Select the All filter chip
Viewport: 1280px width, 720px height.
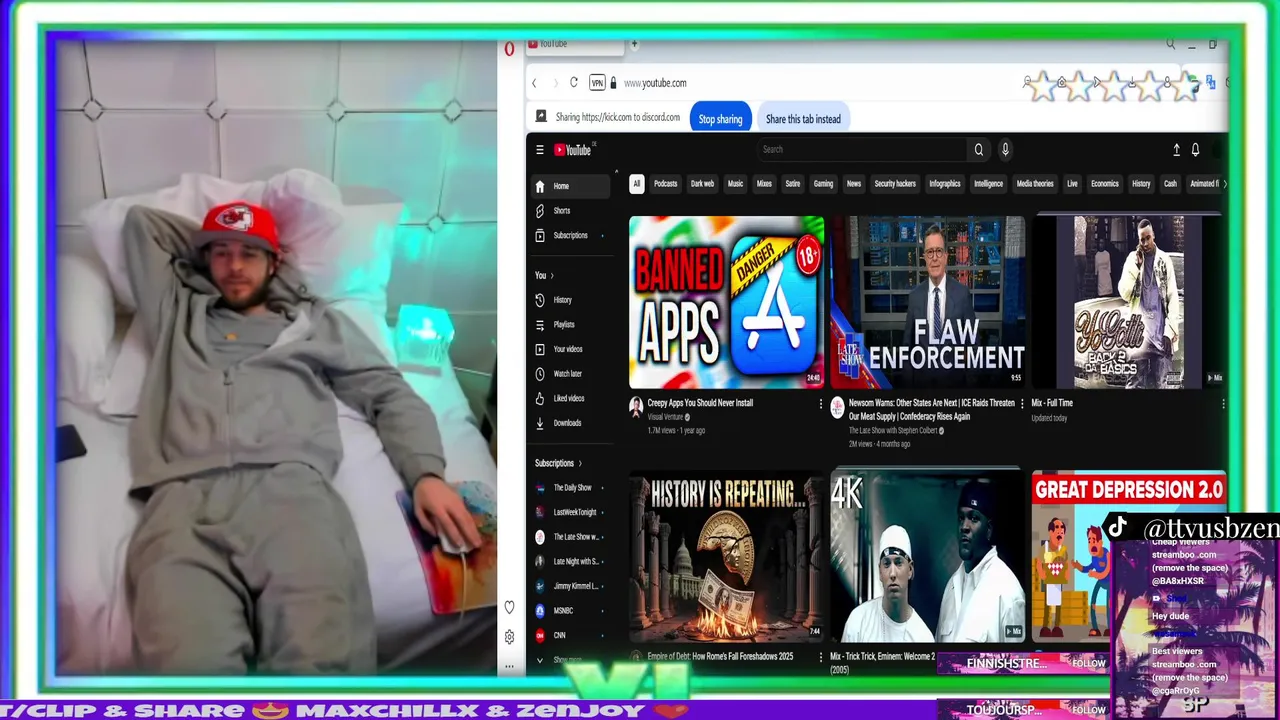pos(636,184)
